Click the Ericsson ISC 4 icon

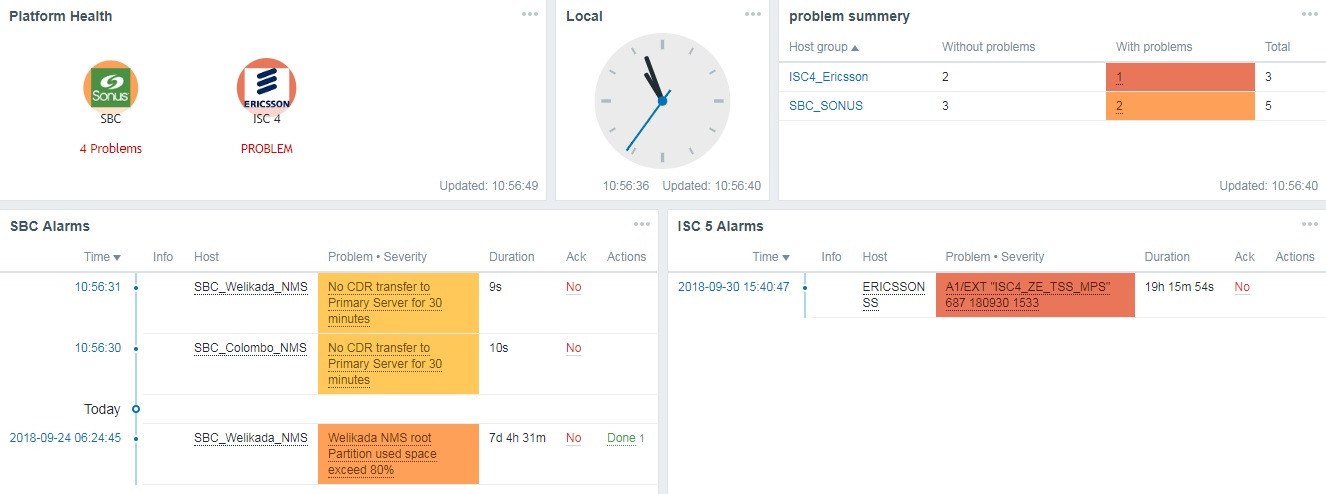click(265, 85)
